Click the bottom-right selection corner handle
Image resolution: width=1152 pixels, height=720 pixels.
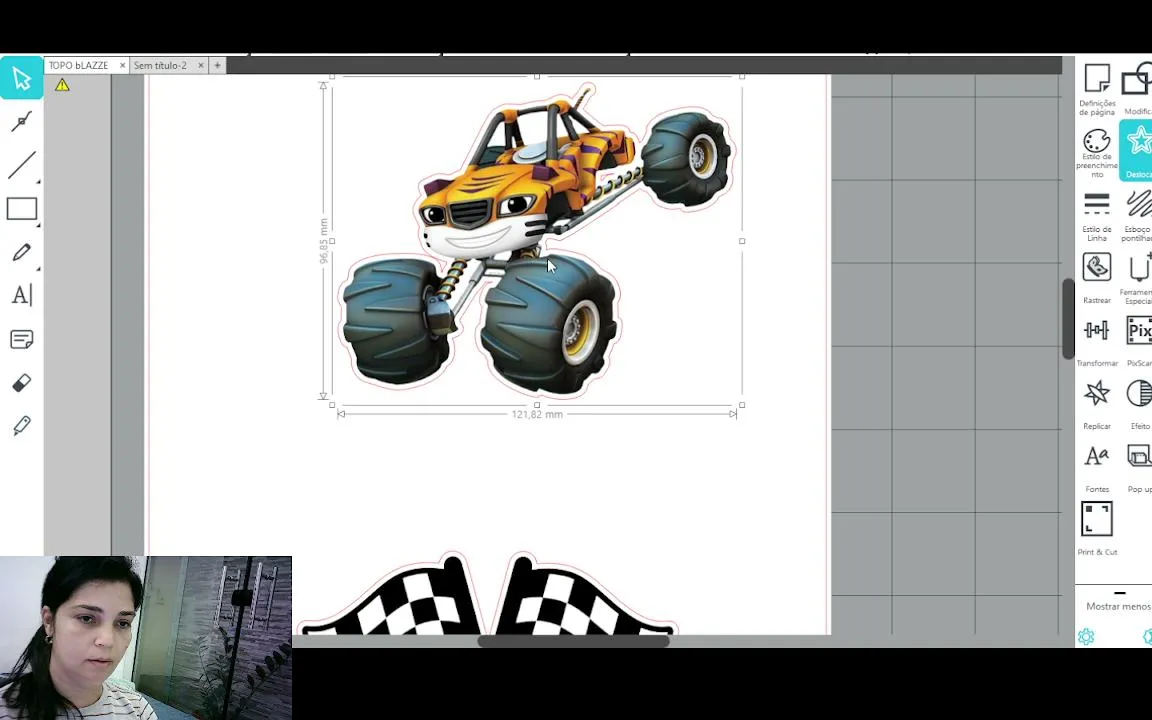pos(742,405)
